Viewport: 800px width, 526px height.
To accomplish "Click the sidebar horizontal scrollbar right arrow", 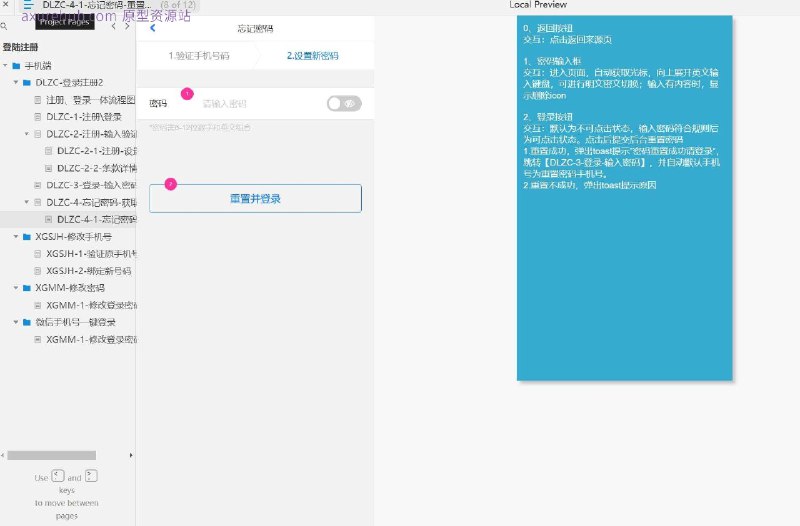I will [x=131, y=455].
